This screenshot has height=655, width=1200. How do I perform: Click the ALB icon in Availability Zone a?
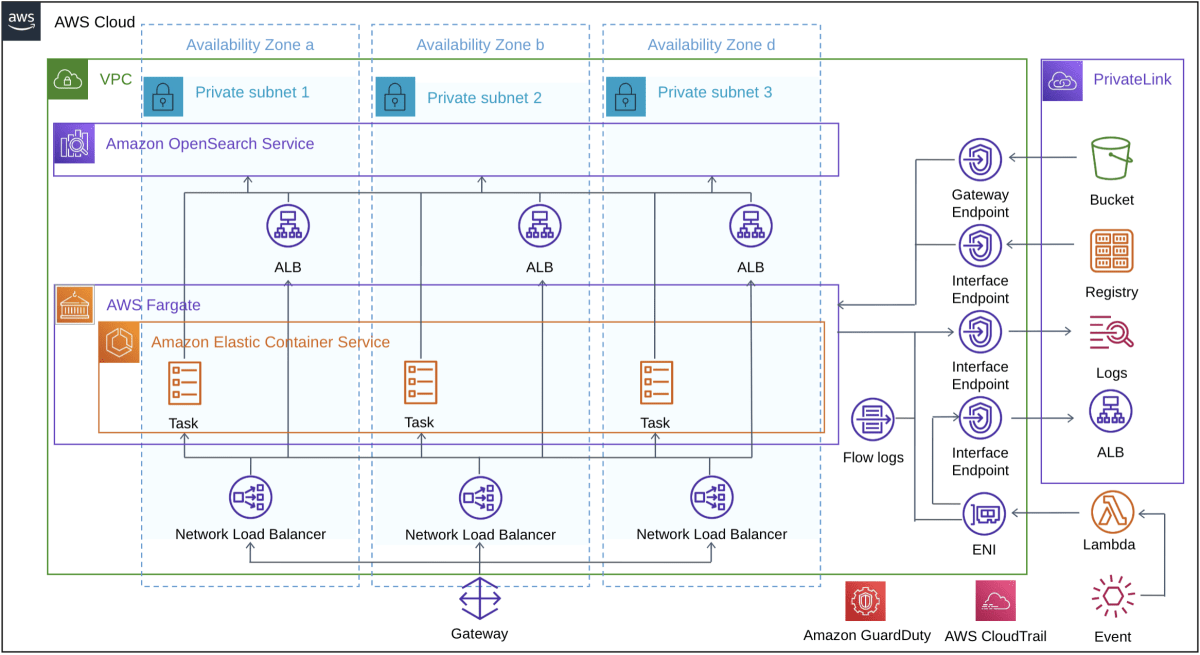coord(288,227)
